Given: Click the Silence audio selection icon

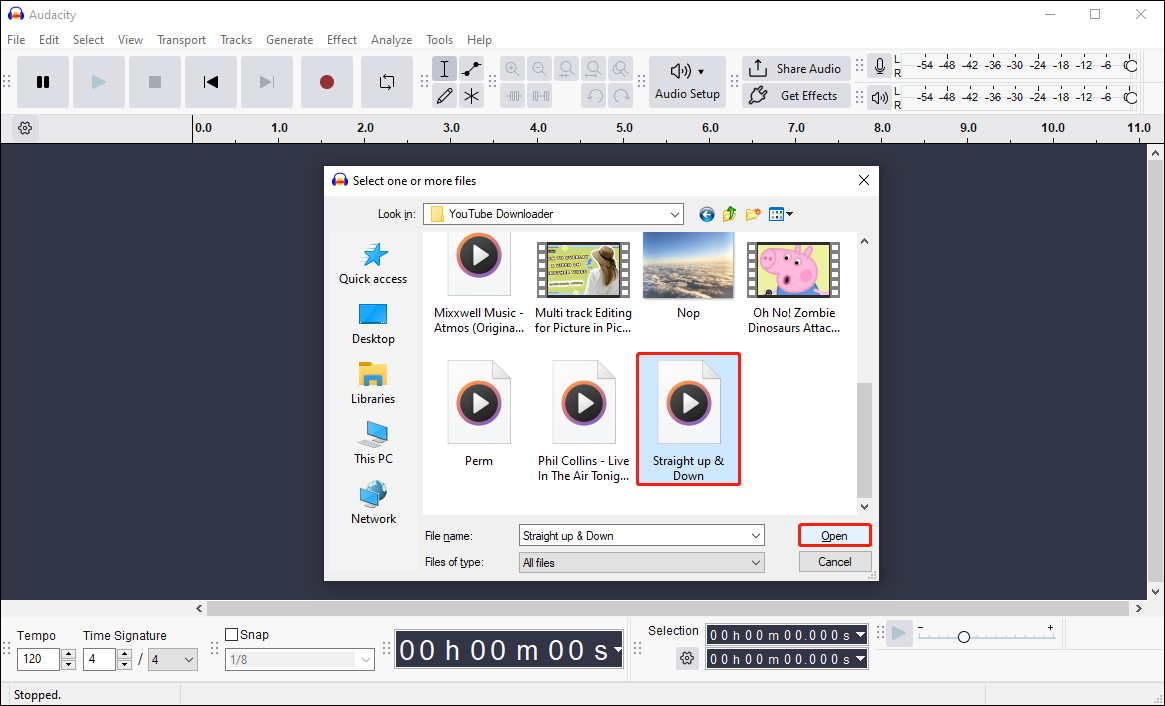Looking at the screenshot, I should pyautogui.click(x=540, y=96).
